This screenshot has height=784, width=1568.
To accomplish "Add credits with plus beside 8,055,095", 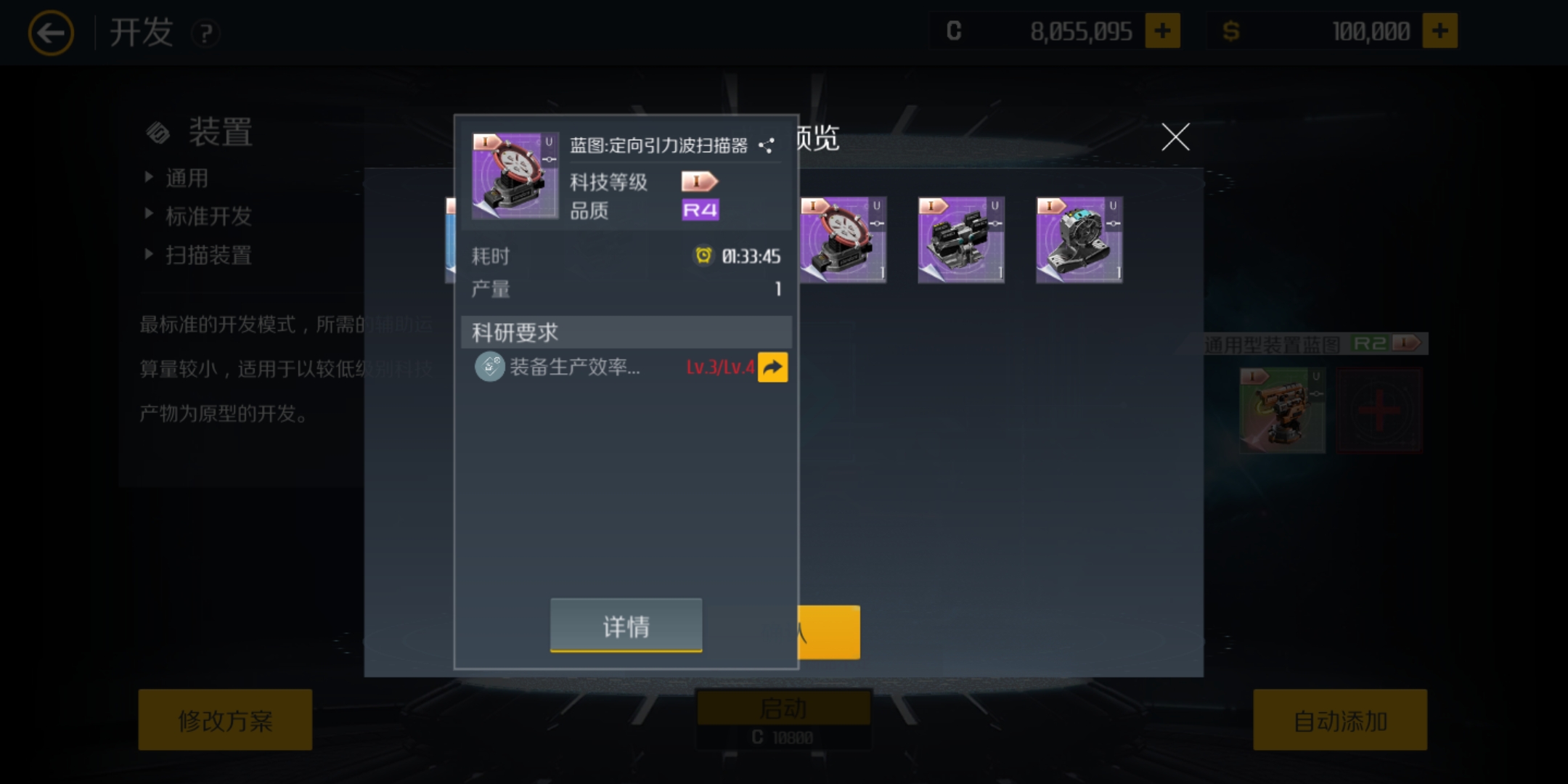I will point(1162,30).
